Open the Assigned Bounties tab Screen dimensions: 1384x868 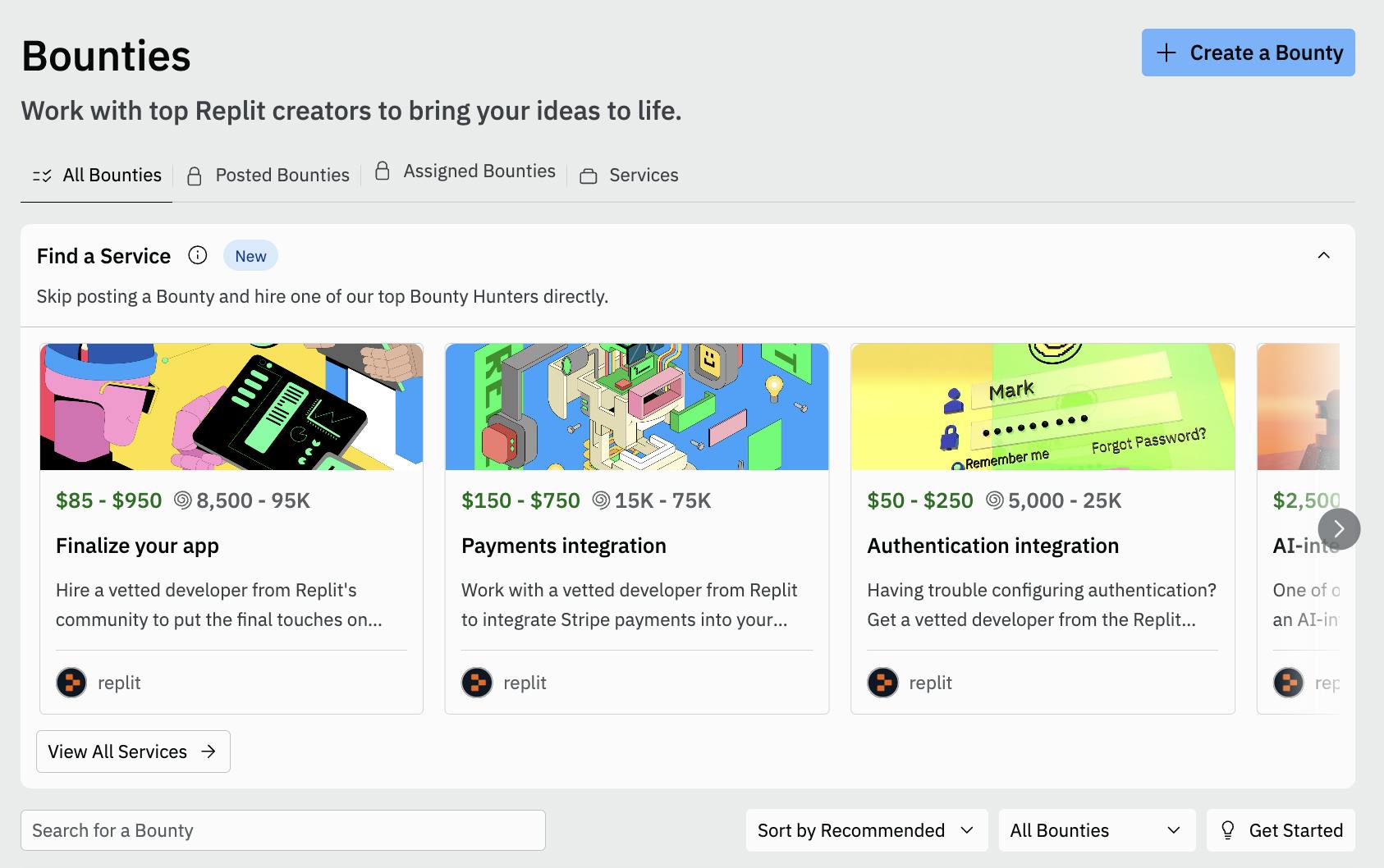pyautogui.click(x=479, y=171)
